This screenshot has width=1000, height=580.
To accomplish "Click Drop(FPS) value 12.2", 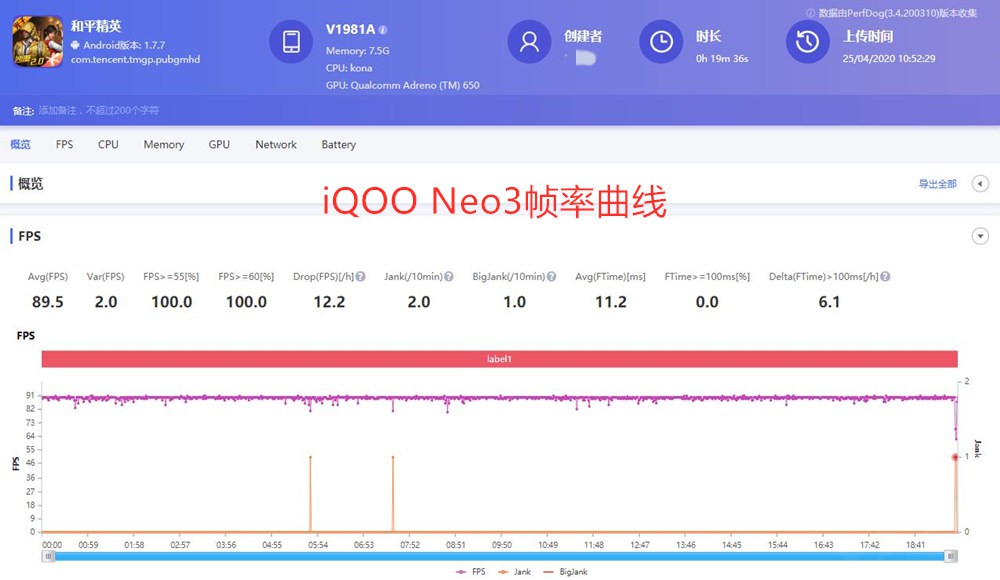I will tap(329, 302).
